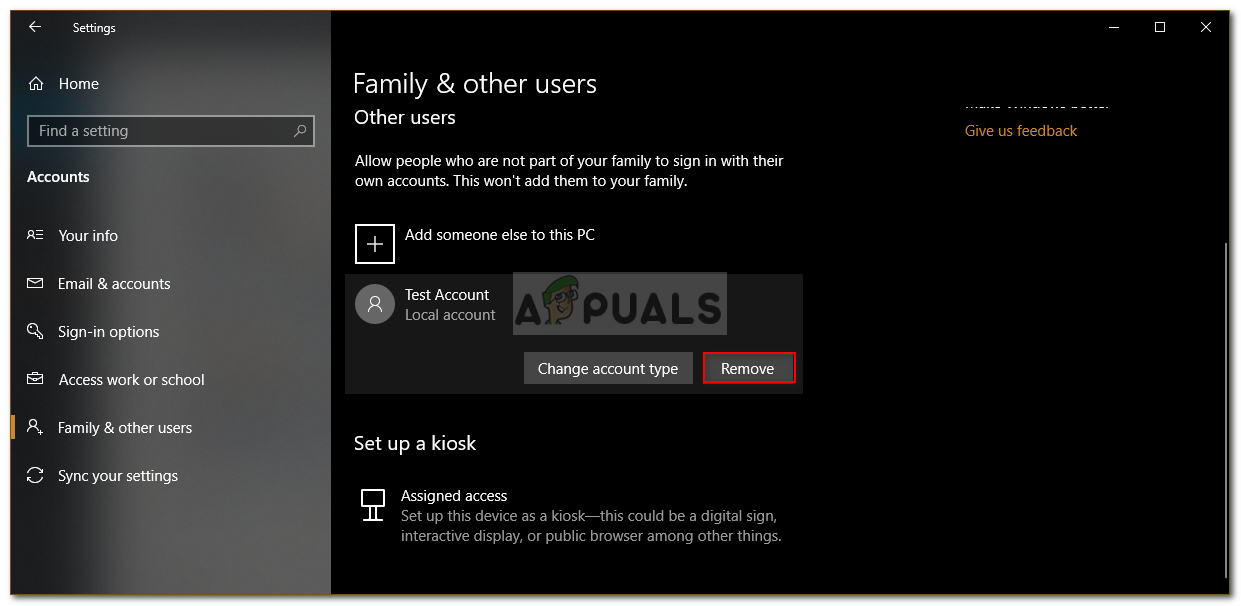Click the search magnifier icon
The image size is (1241, 606).
[x=300, y=131]
